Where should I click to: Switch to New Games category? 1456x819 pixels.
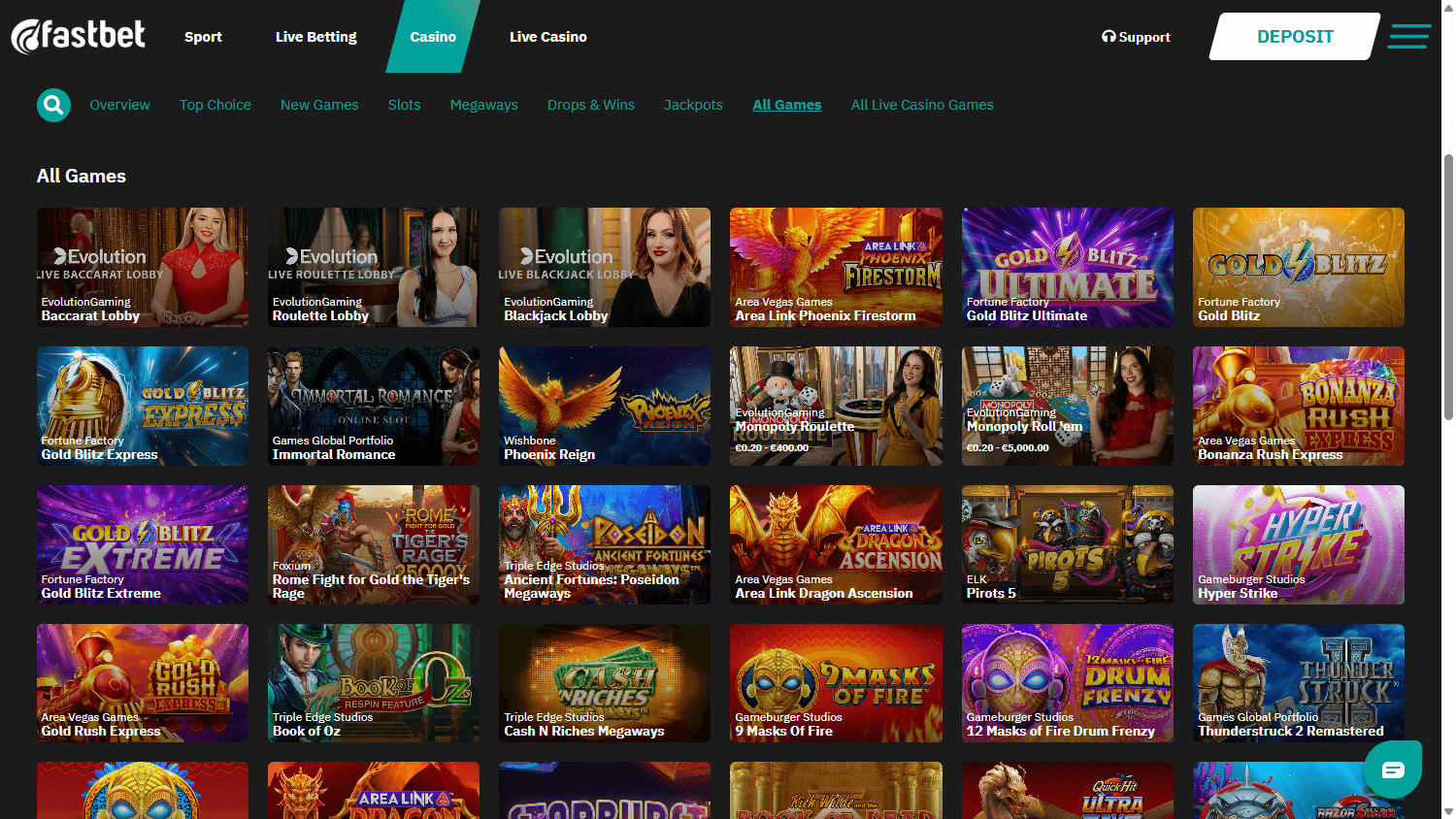pos(319,105)
